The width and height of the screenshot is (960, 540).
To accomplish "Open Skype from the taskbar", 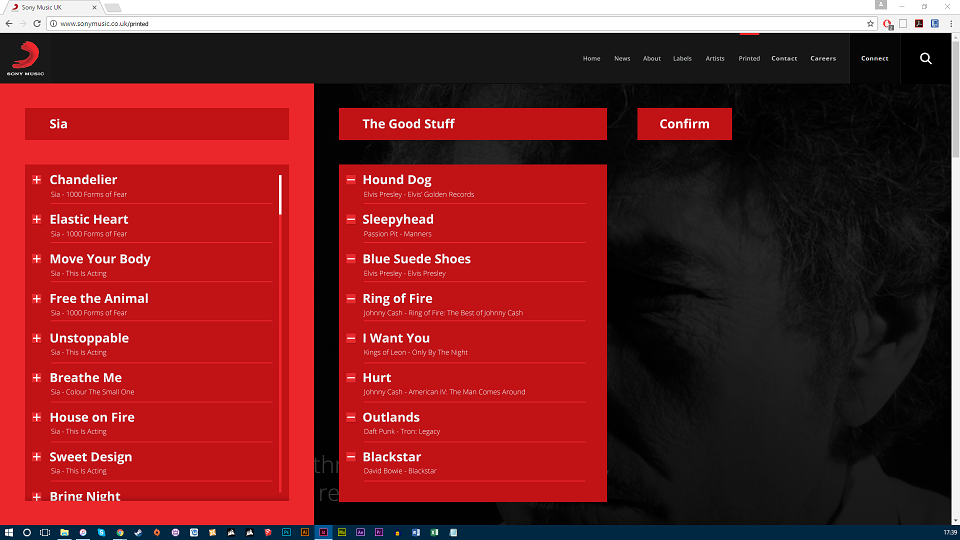I will point(102,533).
